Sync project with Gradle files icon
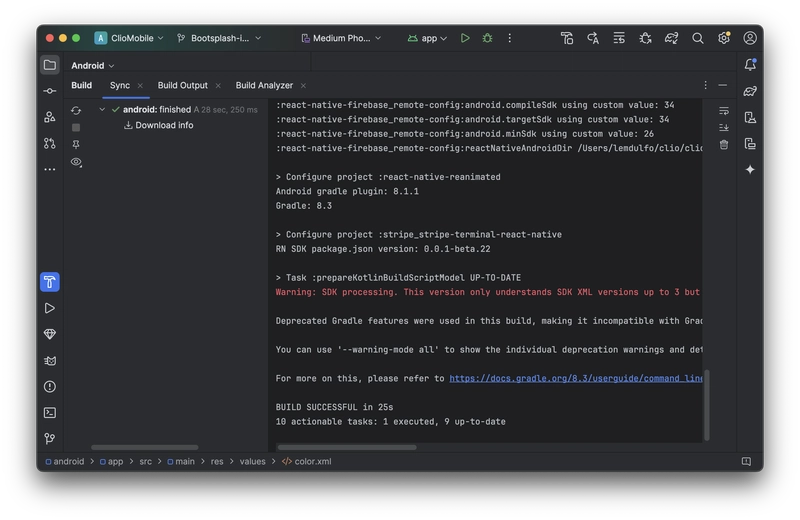This screenshot has width=800, height=520. tap(671, 38)
